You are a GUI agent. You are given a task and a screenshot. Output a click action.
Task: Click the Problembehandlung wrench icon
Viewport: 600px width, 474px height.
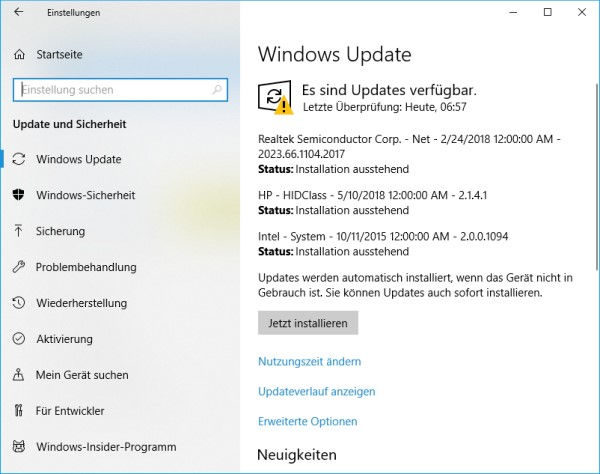click(x=18, y=267)
